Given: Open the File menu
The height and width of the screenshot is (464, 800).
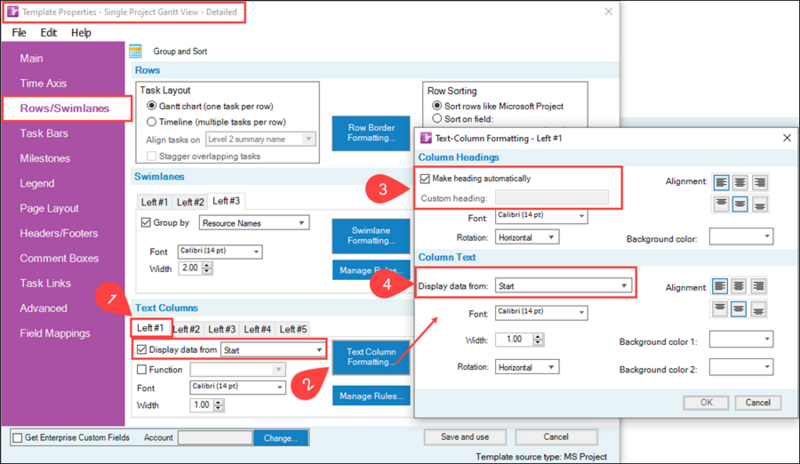Looking at the screenshot, I should point(19,33).
